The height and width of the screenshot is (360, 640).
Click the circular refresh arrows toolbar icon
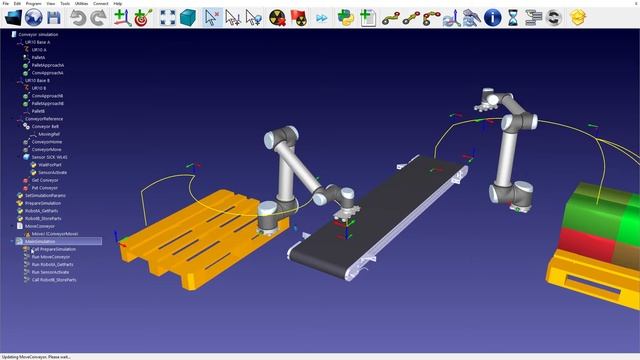(553, 18)
